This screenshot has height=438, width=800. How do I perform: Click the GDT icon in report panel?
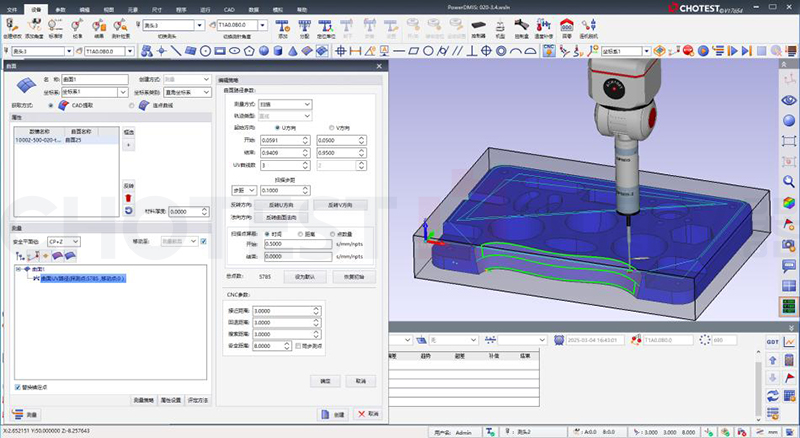(x=772, y=342)
